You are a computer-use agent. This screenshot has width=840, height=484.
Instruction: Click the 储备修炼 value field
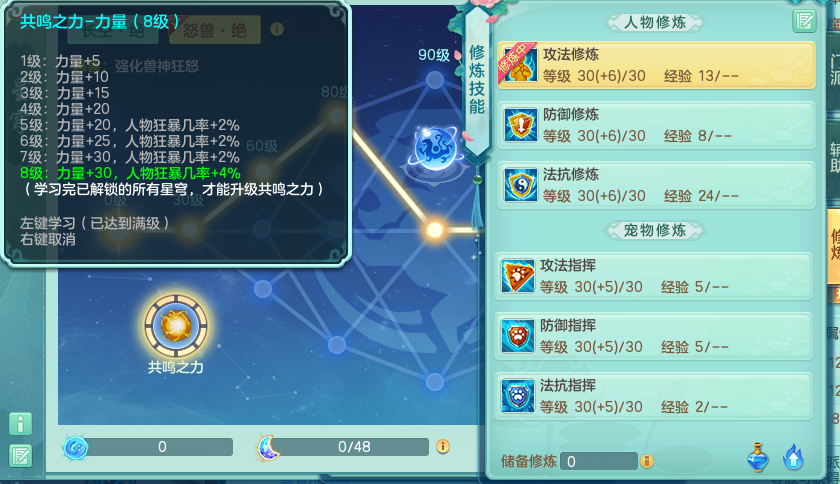tap(598, 461)
